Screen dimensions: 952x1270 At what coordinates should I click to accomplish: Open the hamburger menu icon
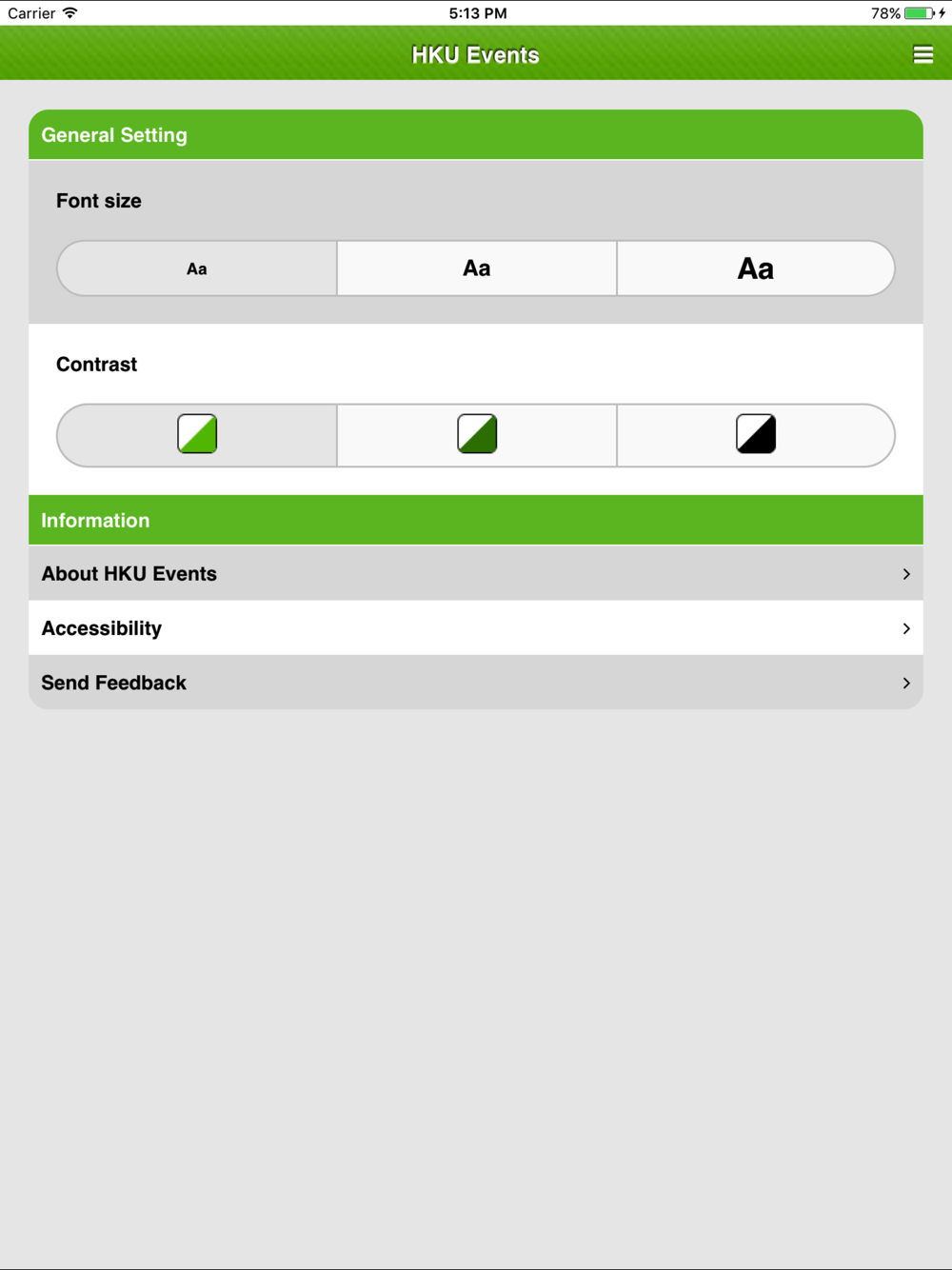coord(922,54)
